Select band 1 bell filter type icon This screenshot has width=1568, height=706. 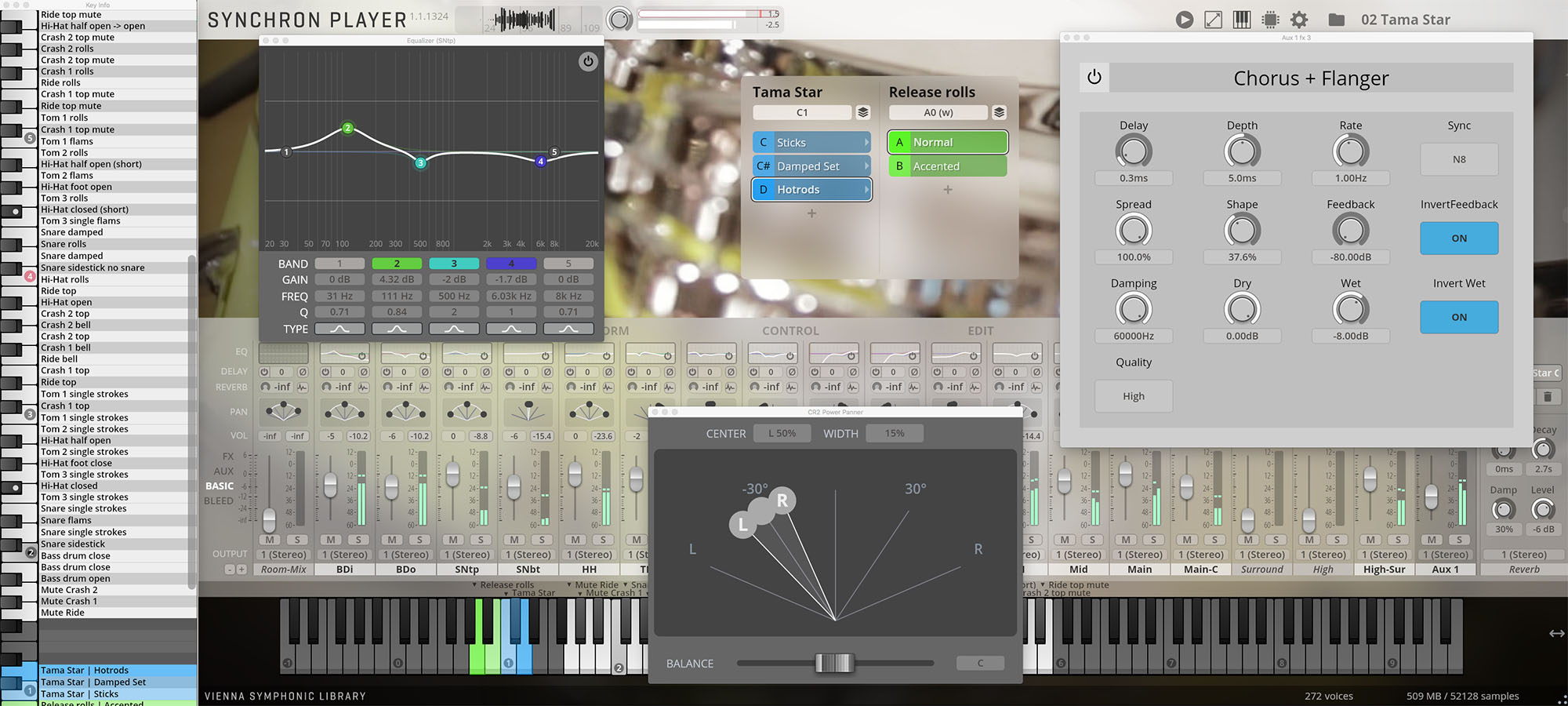[339, 329]
